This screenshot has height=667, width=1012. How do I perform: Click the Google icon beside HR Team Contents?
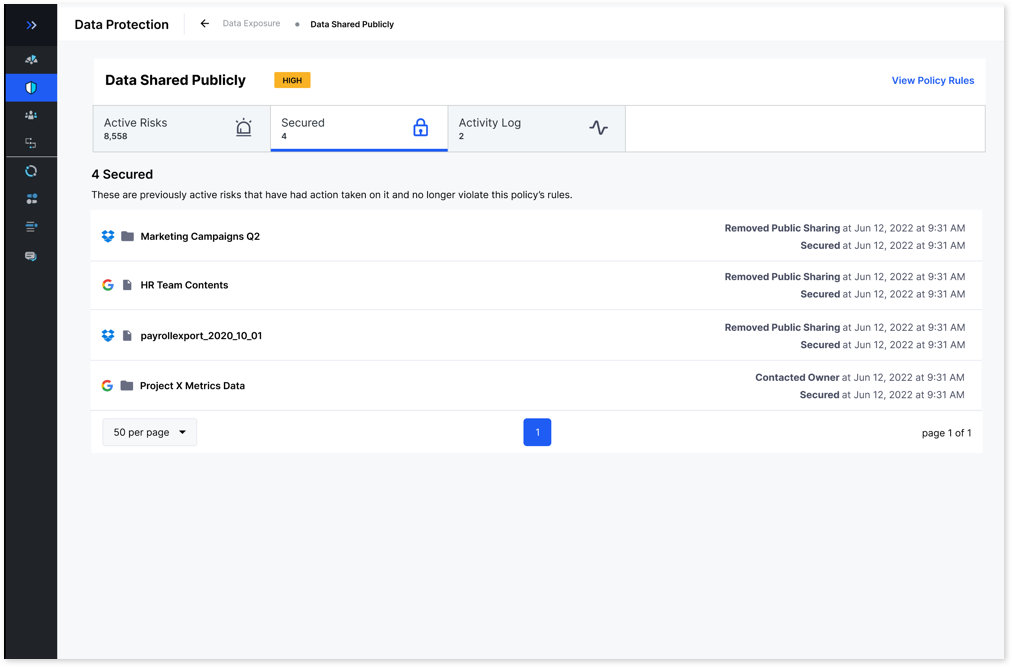(108, 285)
